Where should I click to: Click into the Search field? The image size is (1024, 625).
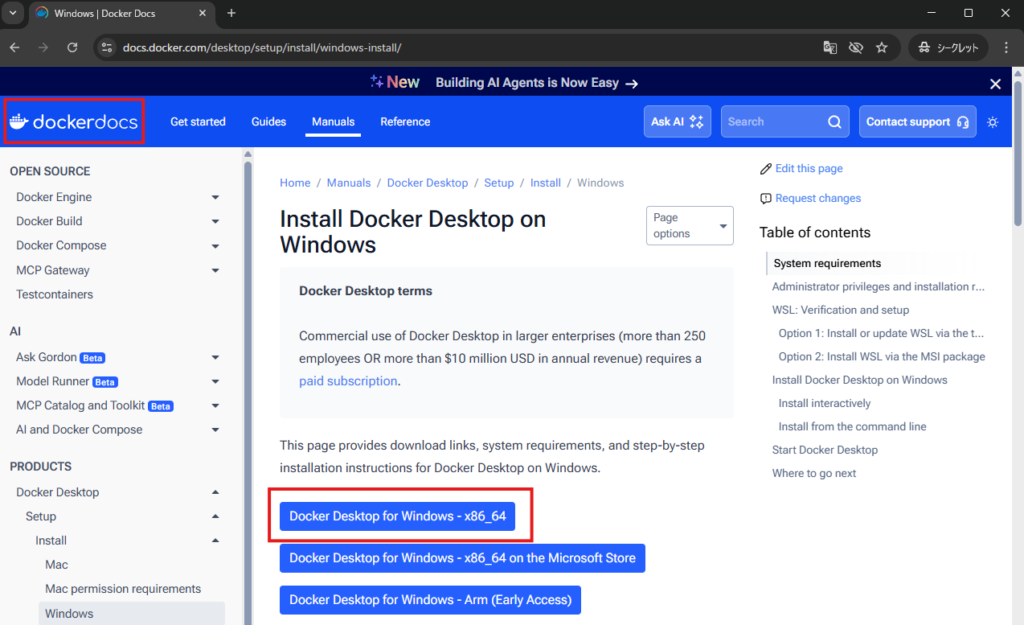coord(785,122)
